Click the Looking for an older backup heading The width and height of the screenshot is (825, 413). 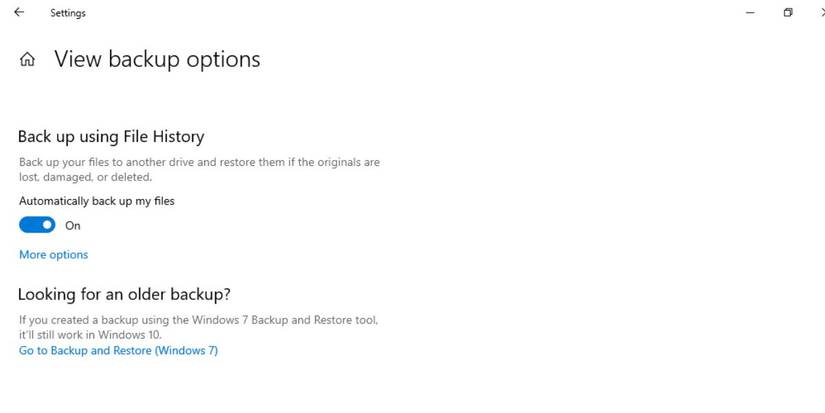pos(124,294)
